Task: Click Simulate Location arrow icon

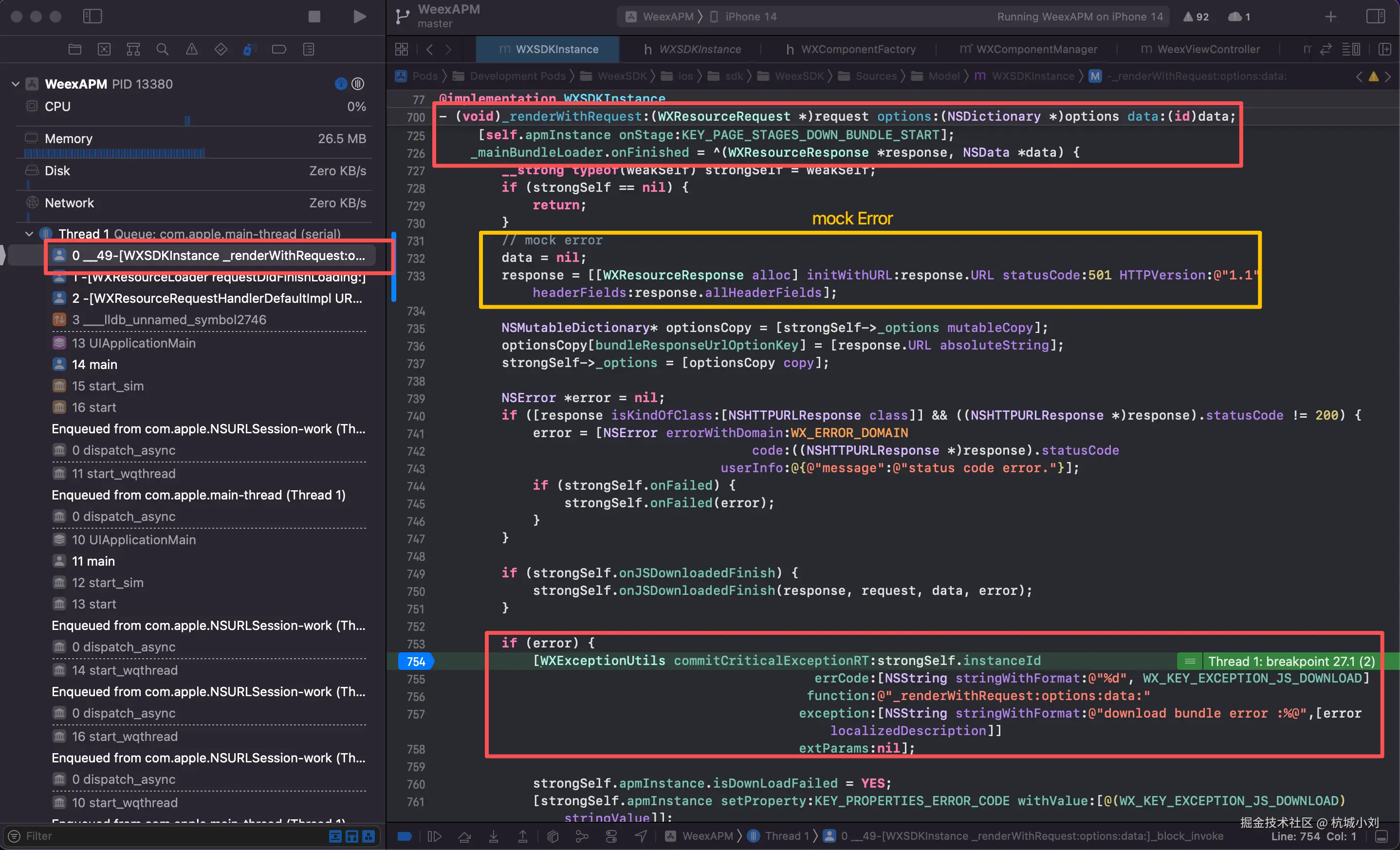Action: 641,836
